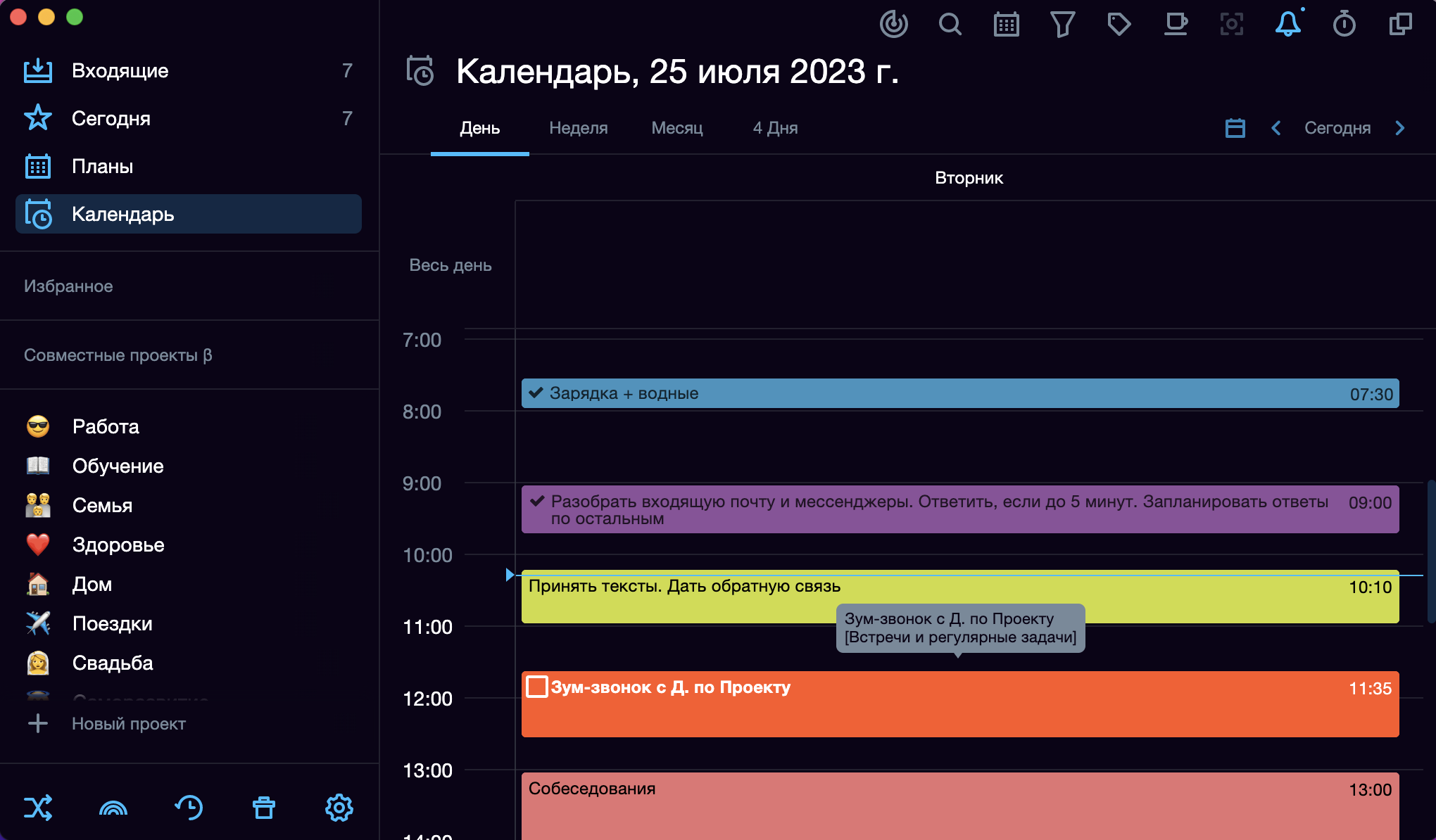Open settings gear icon
This screenshot has width=1436, height=840.
pyautogui.click(x=339, y=808)
